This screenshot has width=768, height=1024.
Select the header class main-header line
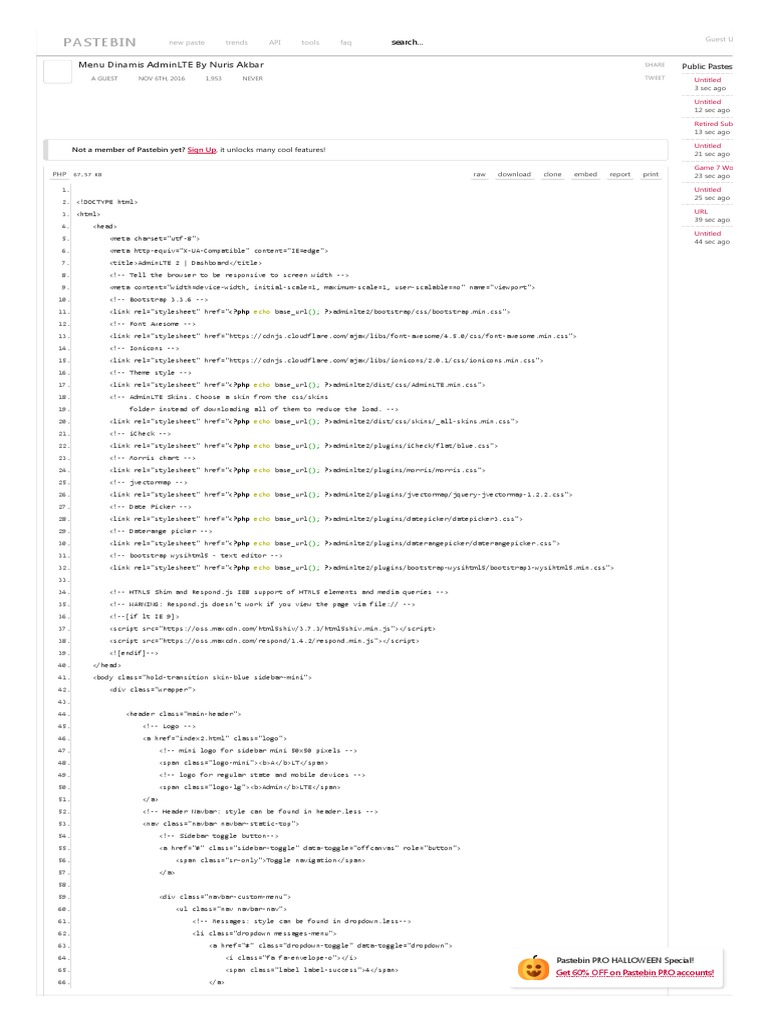pyautogui.click(x=184, y=714)
